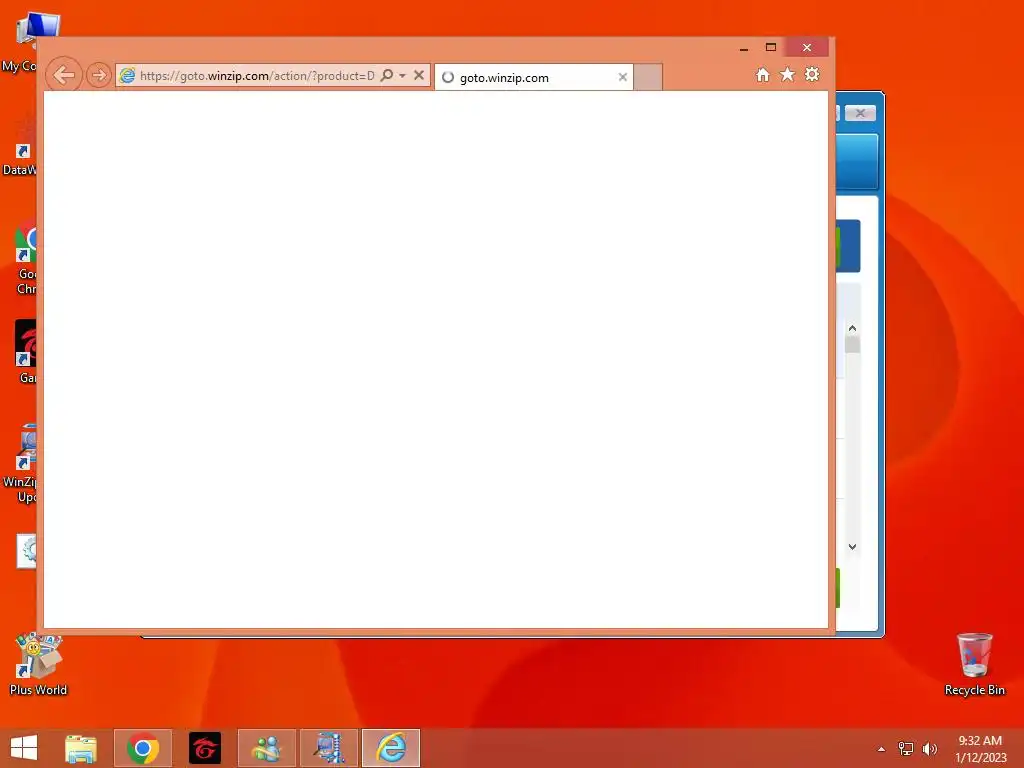Click the scrollbar thumb in background window
1024x768 pixels.
click(852, 344)
